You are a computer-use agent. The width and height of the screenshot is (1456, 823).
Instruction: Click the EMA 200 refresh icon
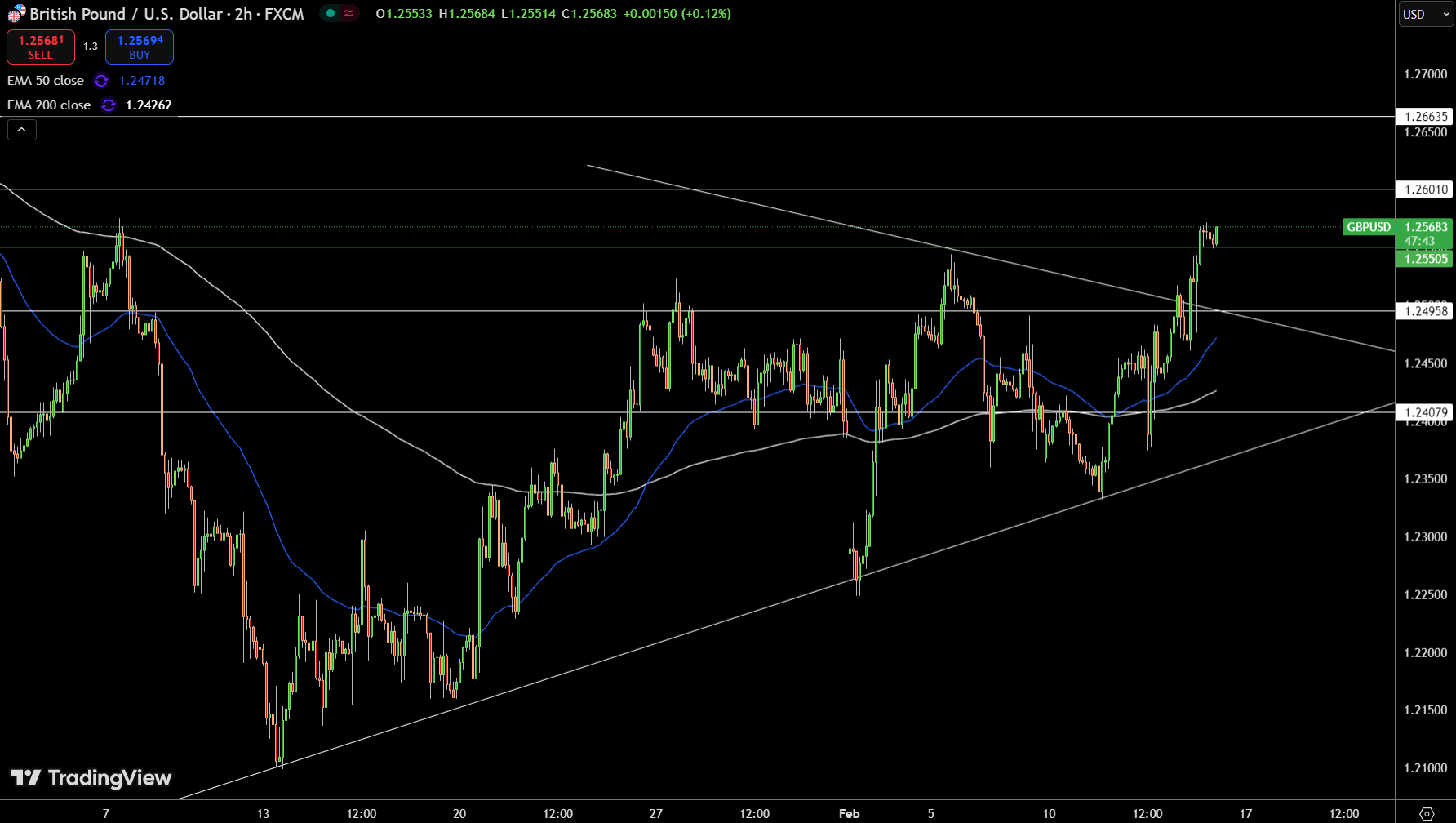[x=109, y=105]
